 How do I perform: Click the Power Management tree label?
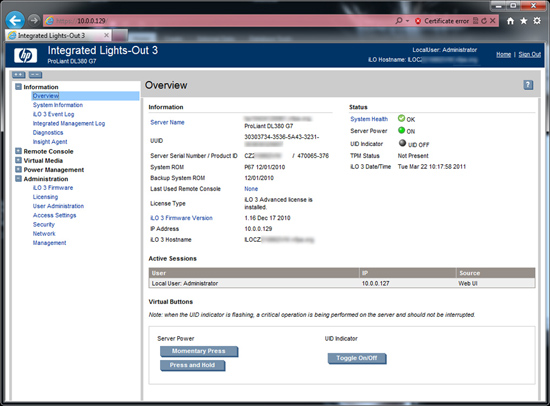coord(54,169)
